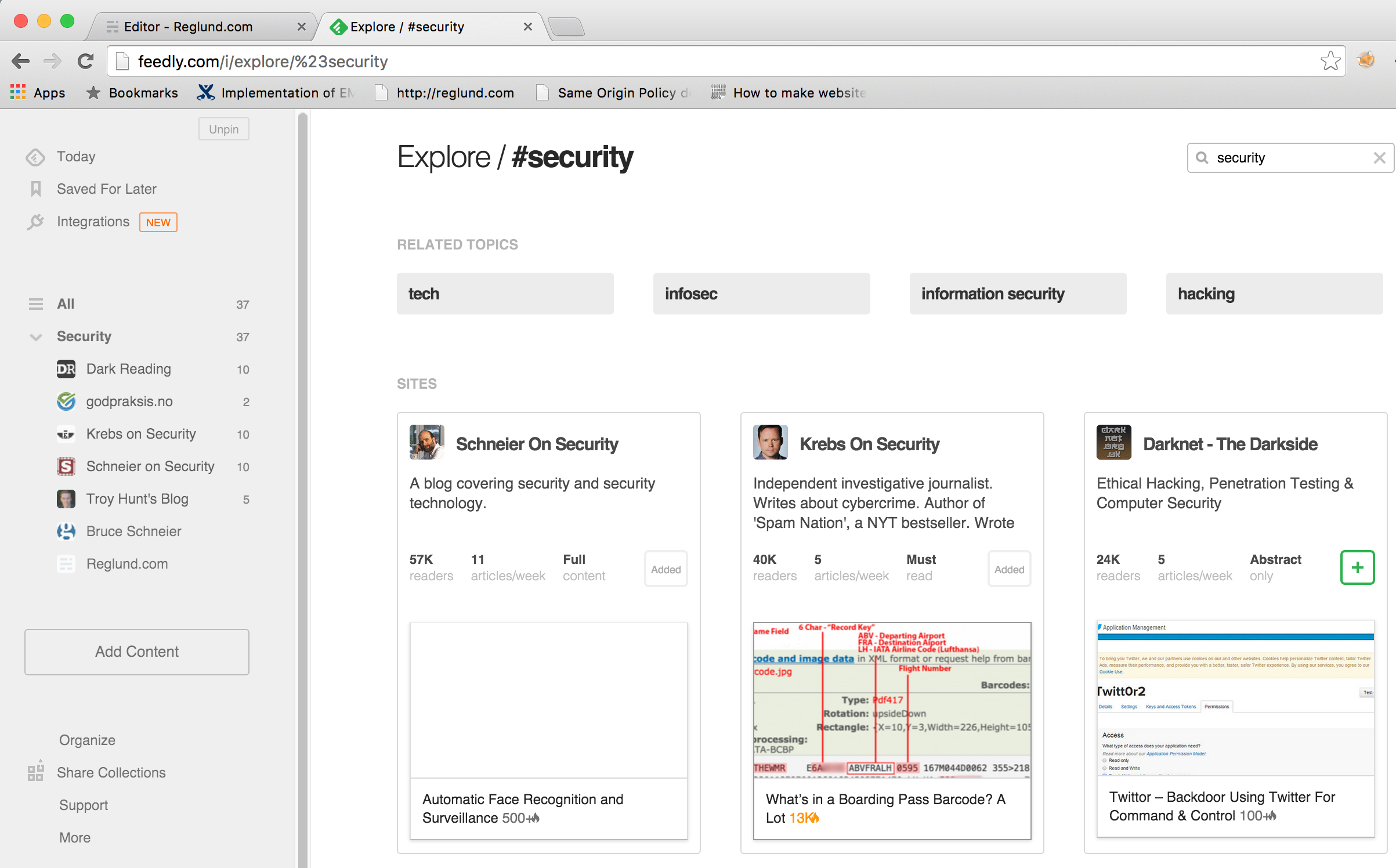
Task: Close the Explore / #security tab
Action: [x=527, y=27]
